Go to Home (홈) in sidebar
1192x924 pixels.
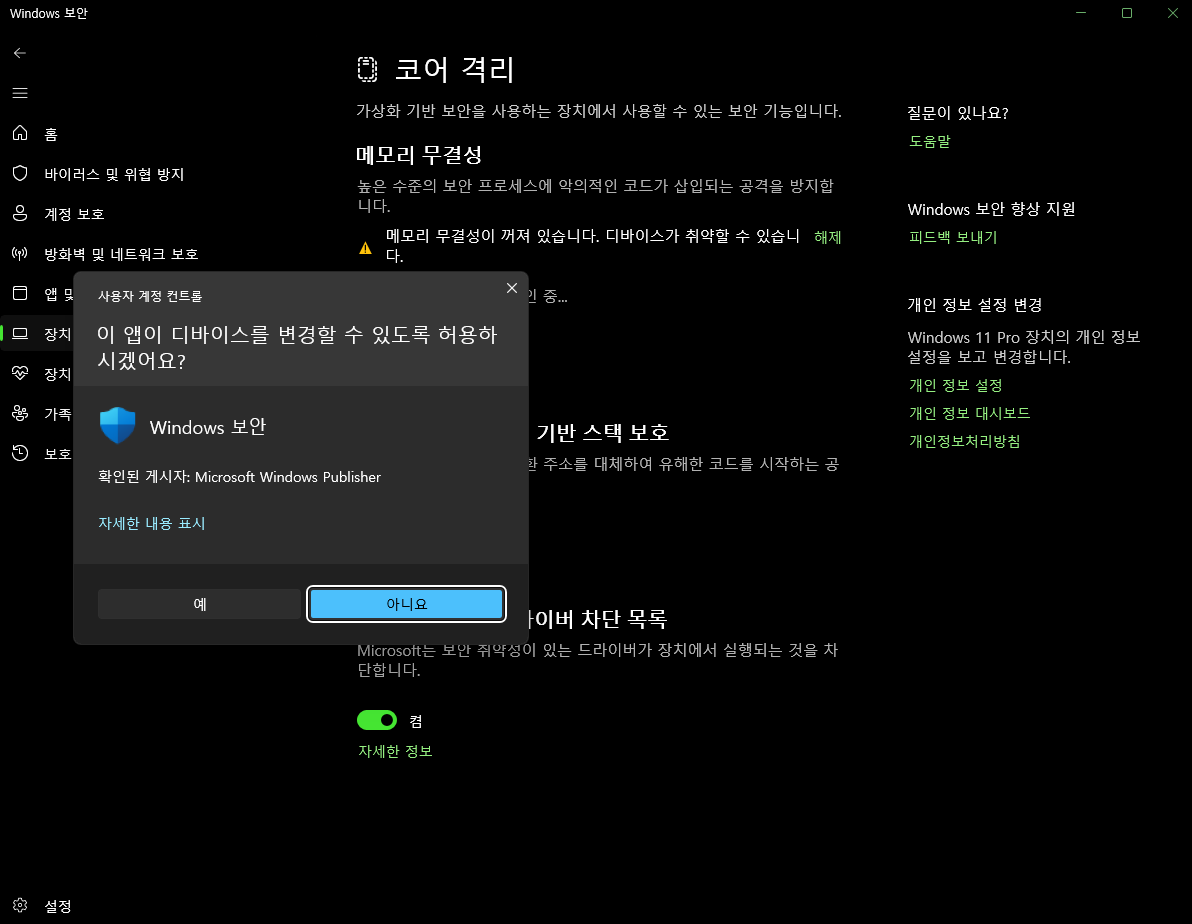click(51, 135)
